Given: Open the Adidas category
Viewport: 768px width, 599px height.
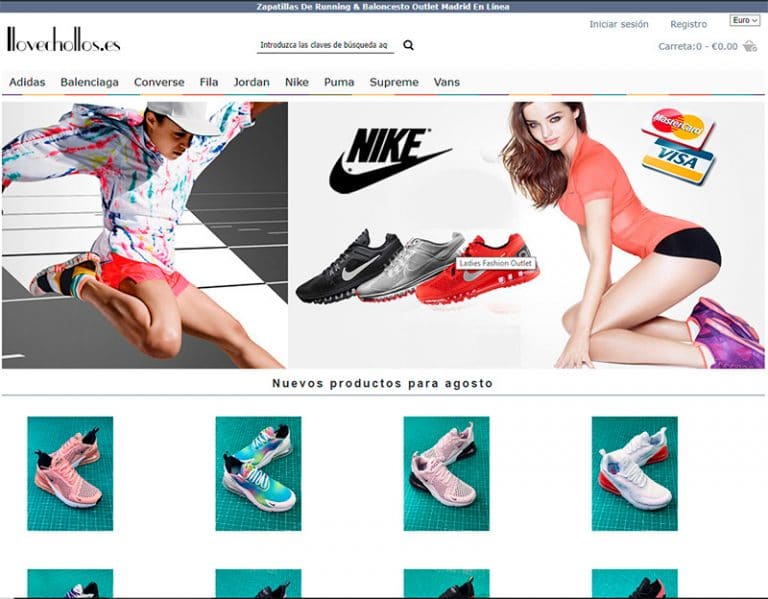Looking at the screenshot, I should [x=27, y=82].
